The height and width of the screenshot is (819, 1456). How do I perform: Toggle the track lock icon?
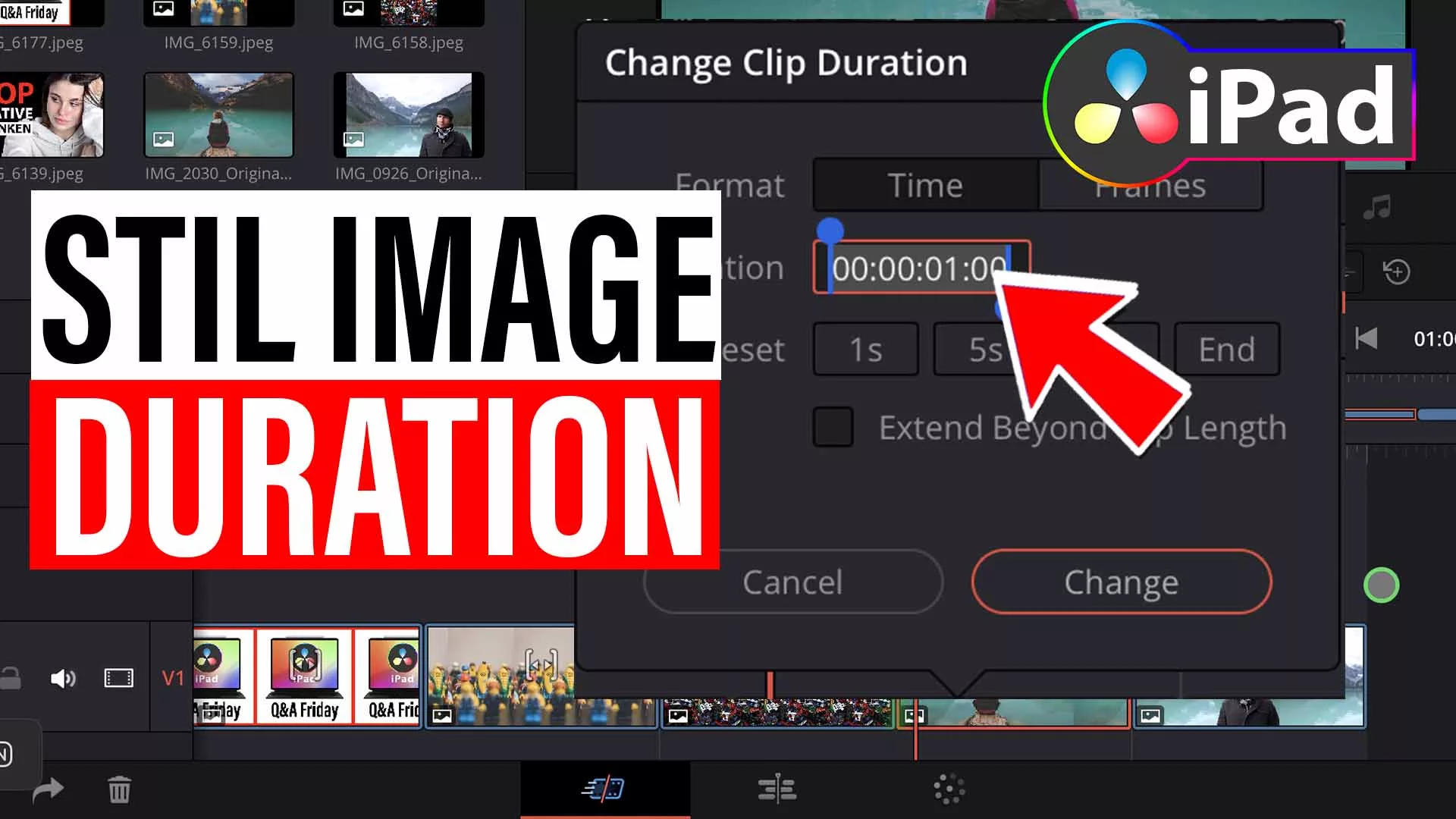click(x=11, y=679)
